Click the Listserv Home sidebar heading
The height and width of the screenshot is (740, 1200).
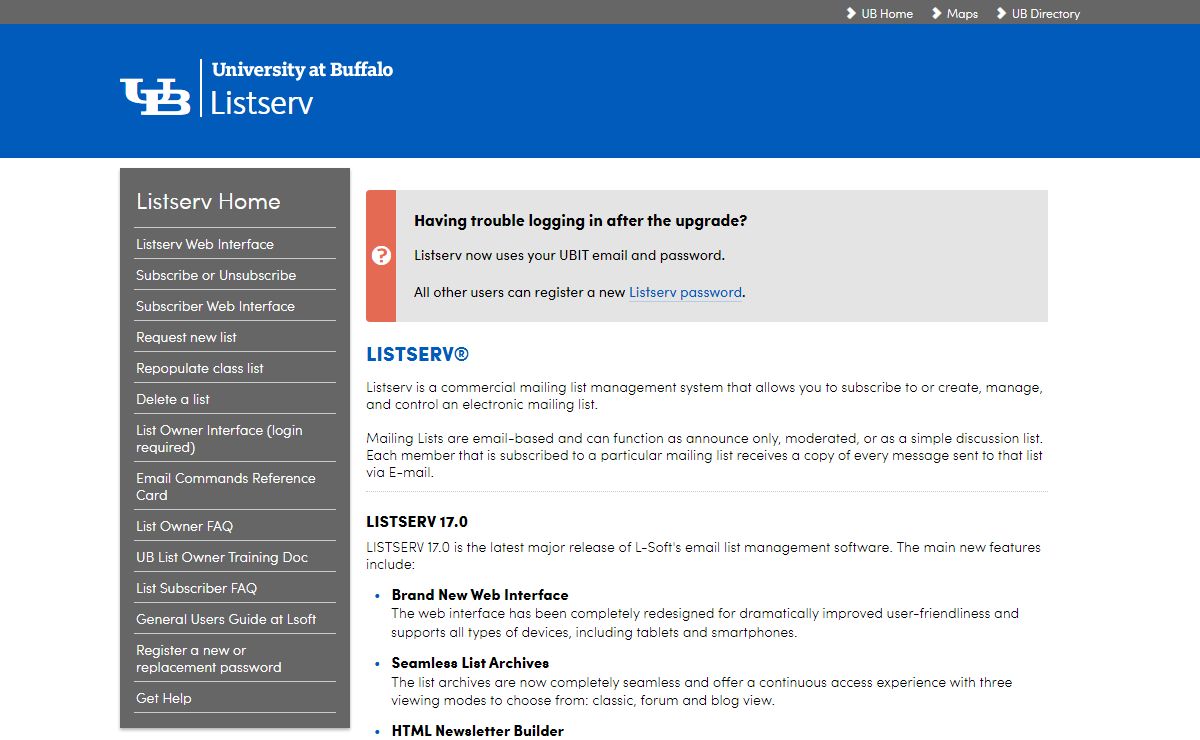tap(208, 201)
